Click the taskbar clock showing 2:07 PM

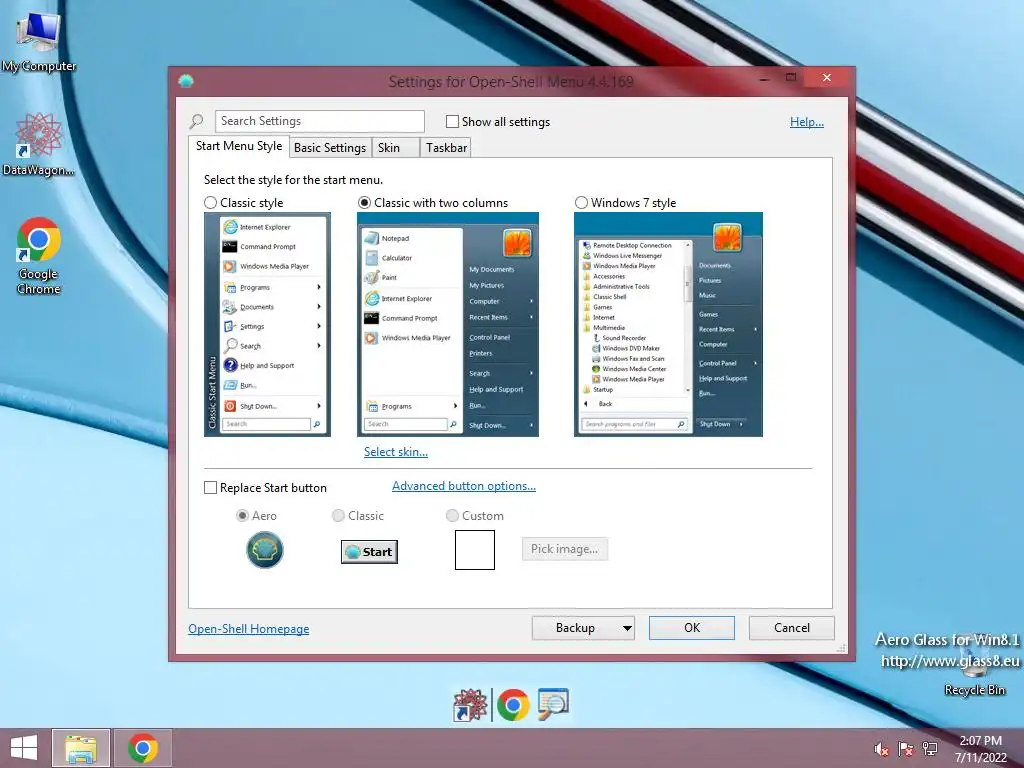(980, 749)
